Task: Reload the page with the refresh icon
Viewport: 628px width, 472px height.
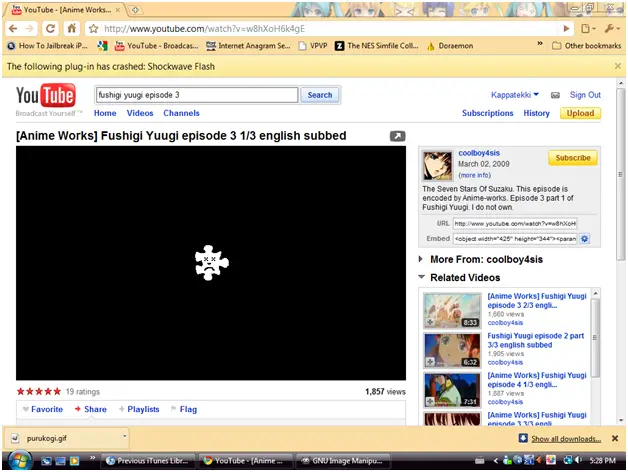Action: click(50, 28)
